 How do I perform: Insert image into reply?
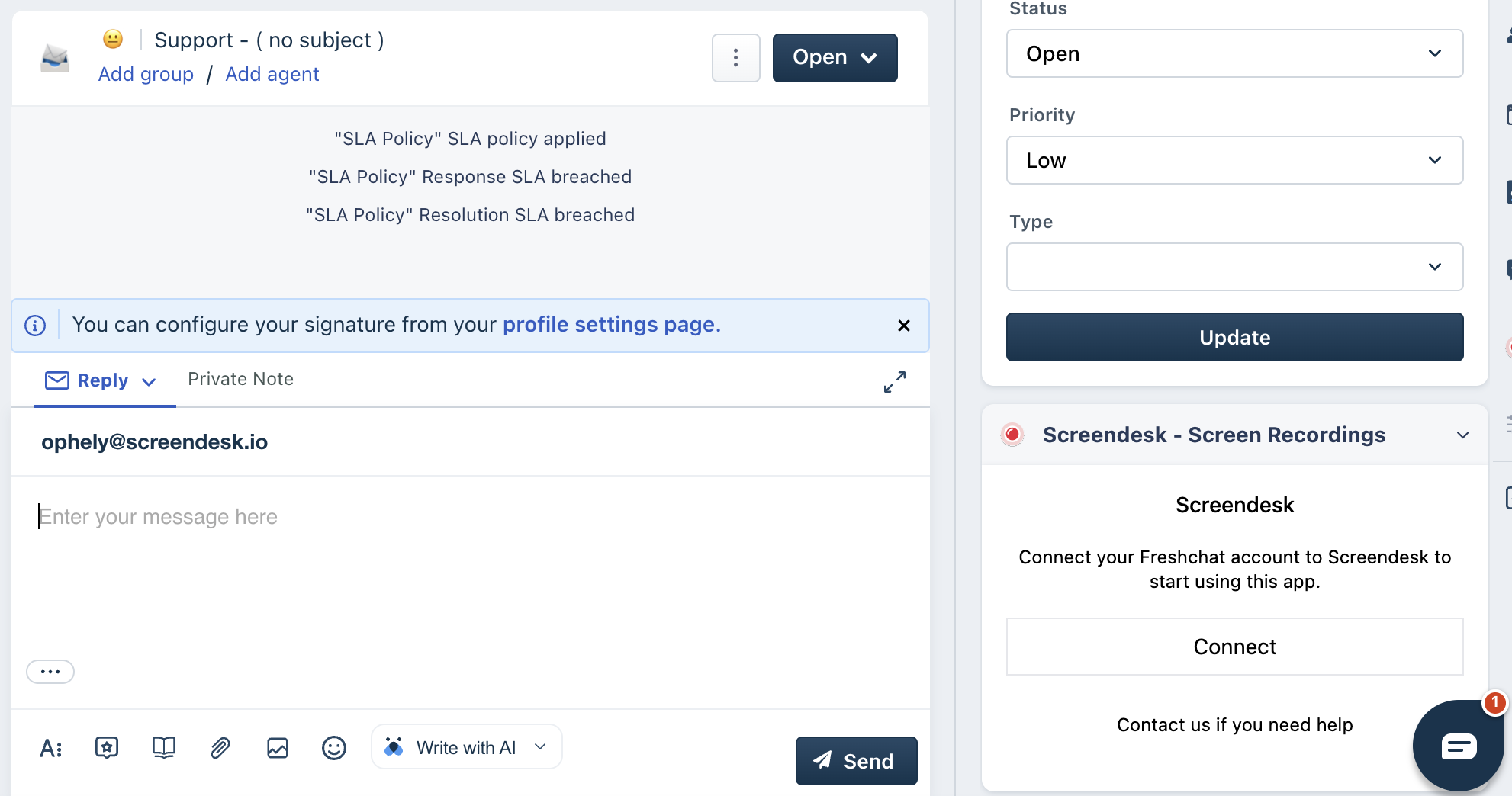pyautogui.click(x=278, y=748)
